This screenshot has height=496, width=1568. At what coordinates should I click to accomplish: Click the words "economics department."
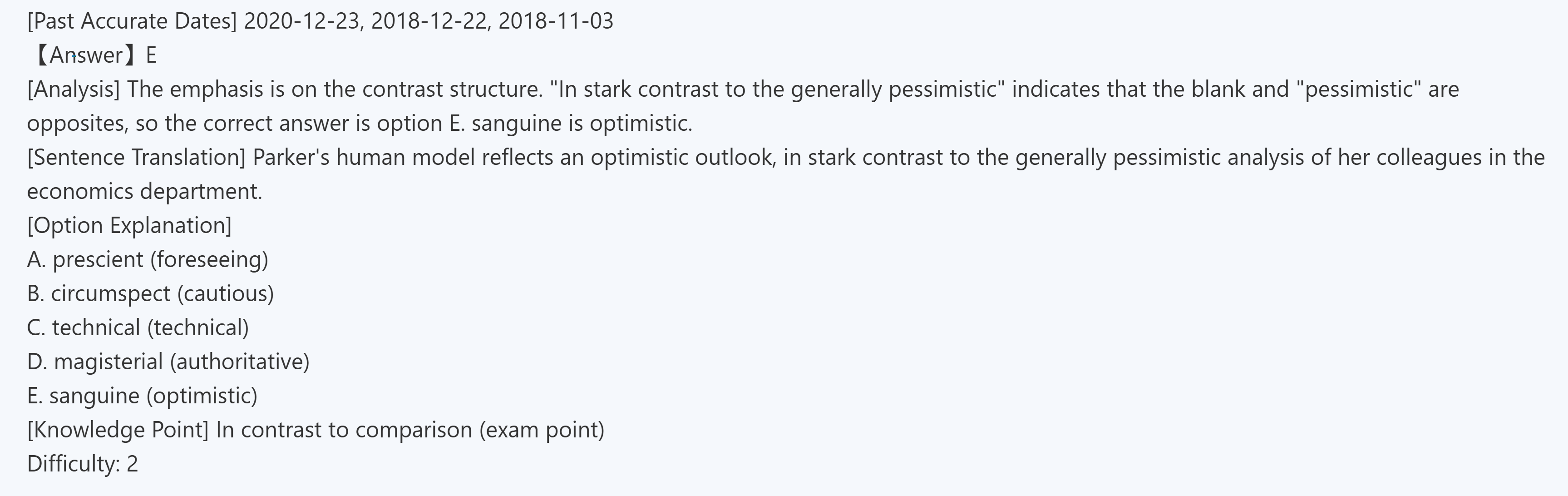click(x=144, y=192)
